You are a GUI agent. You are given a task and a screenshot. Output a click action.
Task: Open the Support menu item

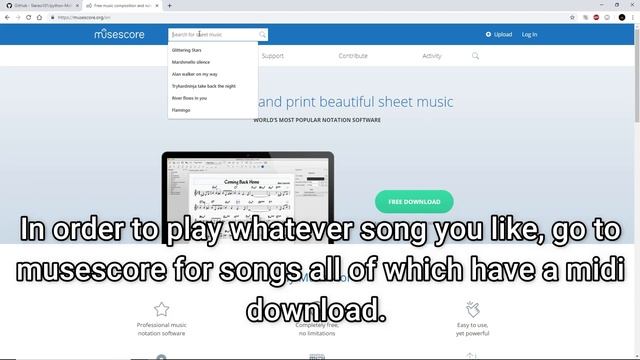[x=273, y=56]
